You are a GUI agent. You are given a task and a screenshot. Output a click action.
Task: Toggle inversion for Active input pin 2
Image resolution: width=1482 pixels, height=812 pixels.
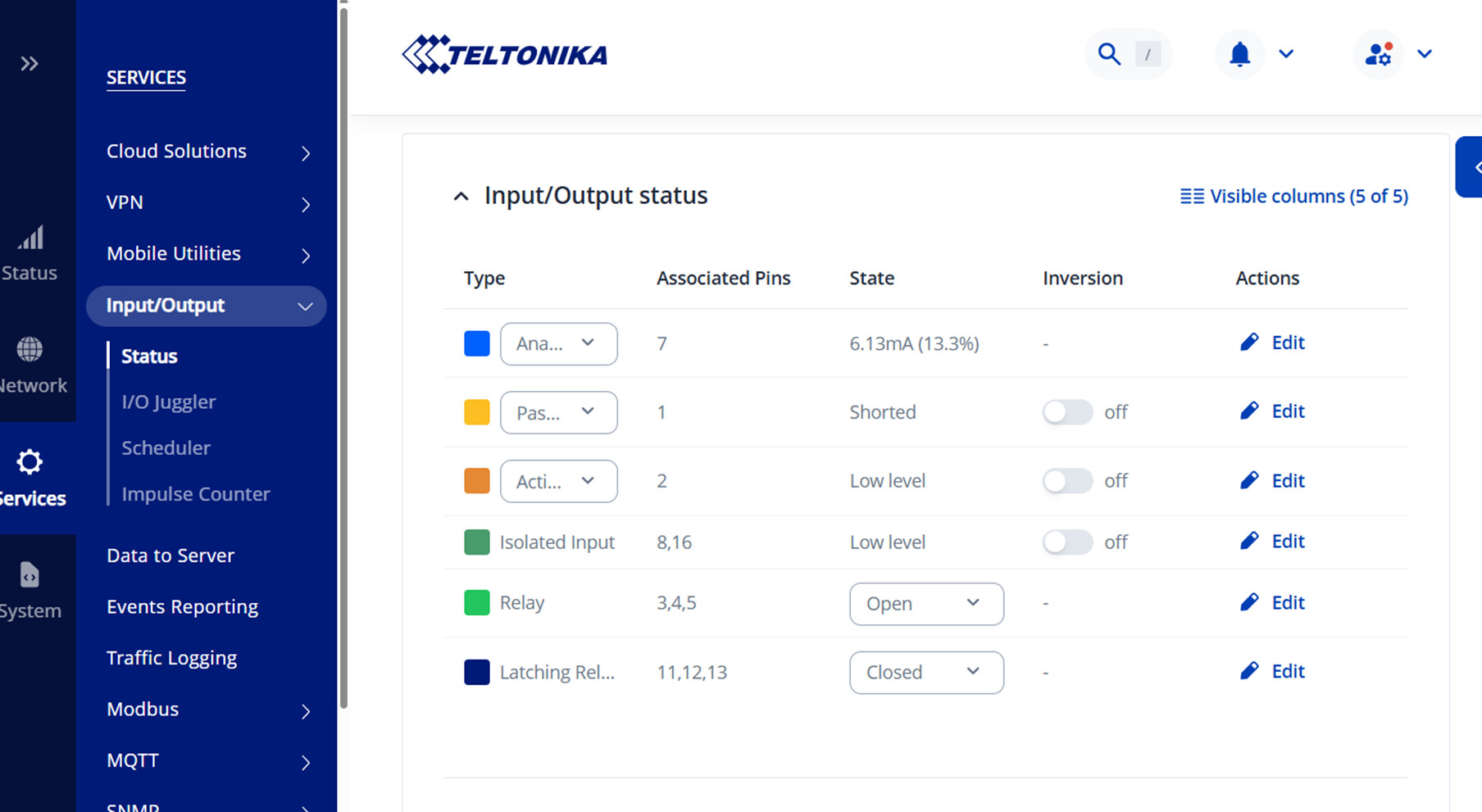coord(1067,481)
